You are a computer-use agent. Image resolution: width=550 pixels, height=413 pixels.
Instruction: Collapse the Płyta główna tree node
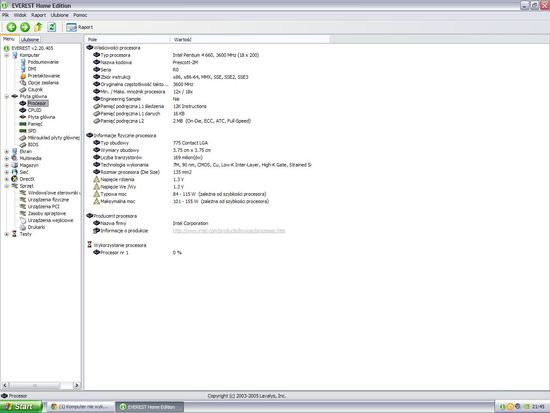pyautogui.click(x=7, y=96)
